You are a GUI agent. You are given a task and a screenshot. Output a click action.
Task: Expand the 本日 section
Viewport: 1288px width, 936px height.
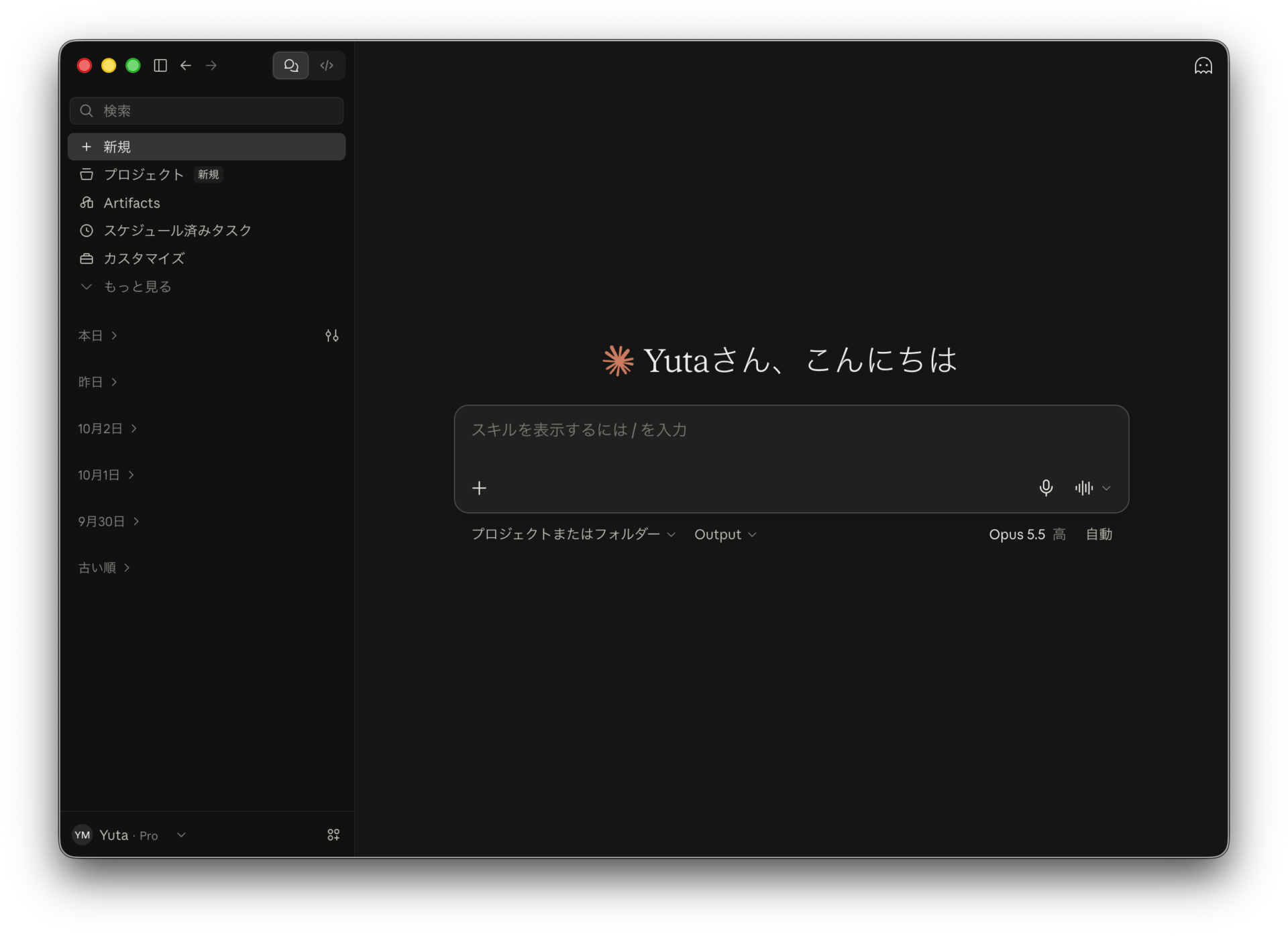point(98,335)
